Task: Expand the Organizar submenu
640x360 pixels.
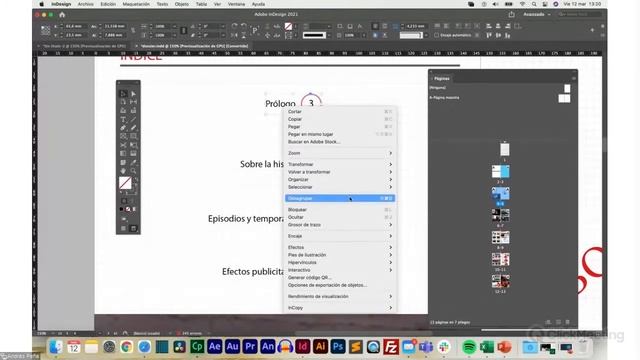Action: tap(340, 180)
